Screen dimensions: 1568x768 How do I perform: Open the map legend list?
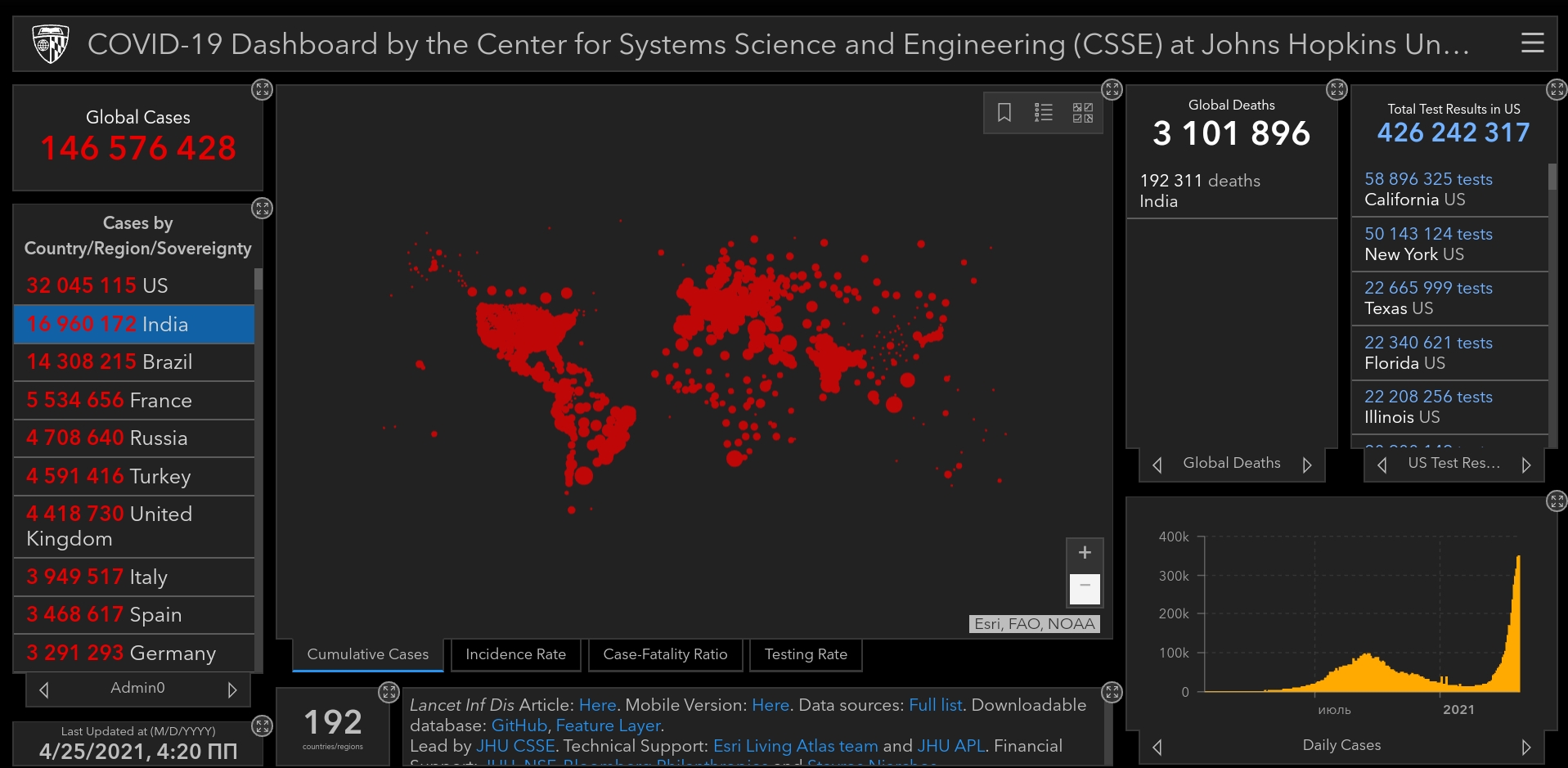[x=1043, y=112]
